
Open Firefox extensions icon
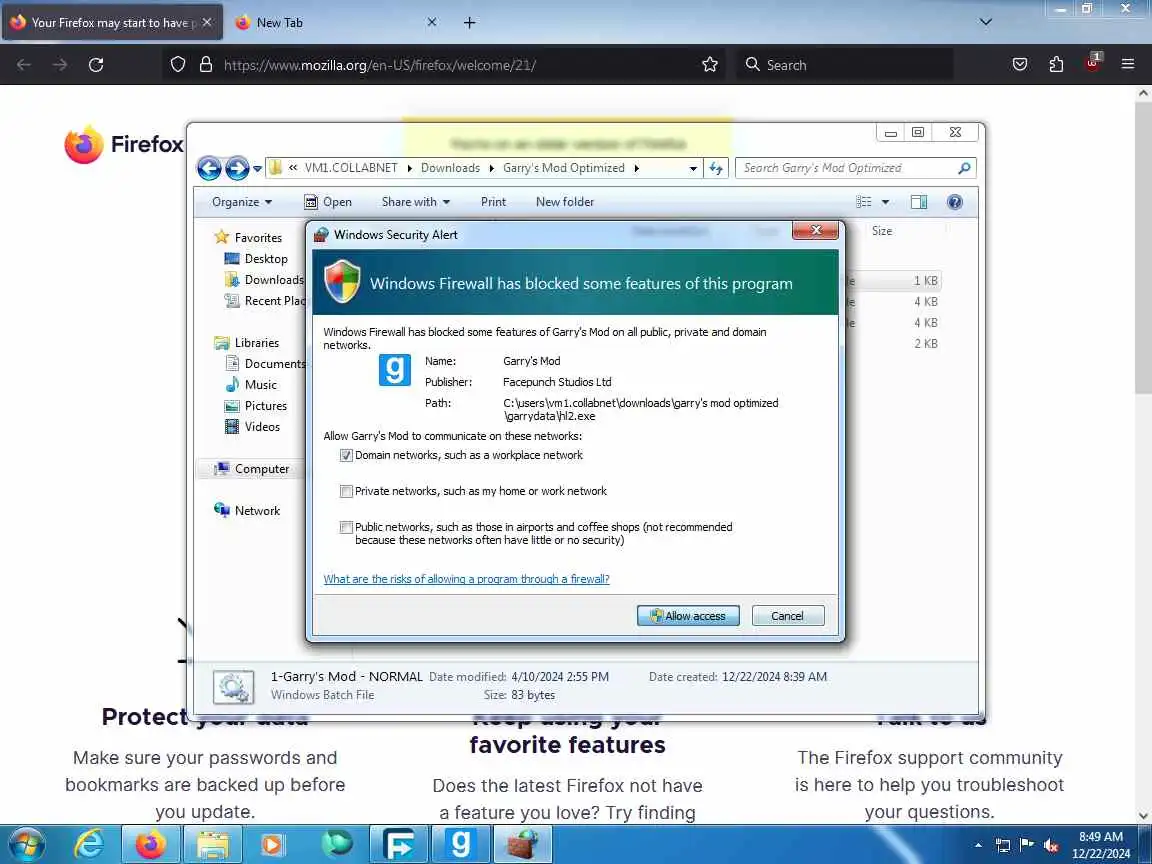point(1056,65)
